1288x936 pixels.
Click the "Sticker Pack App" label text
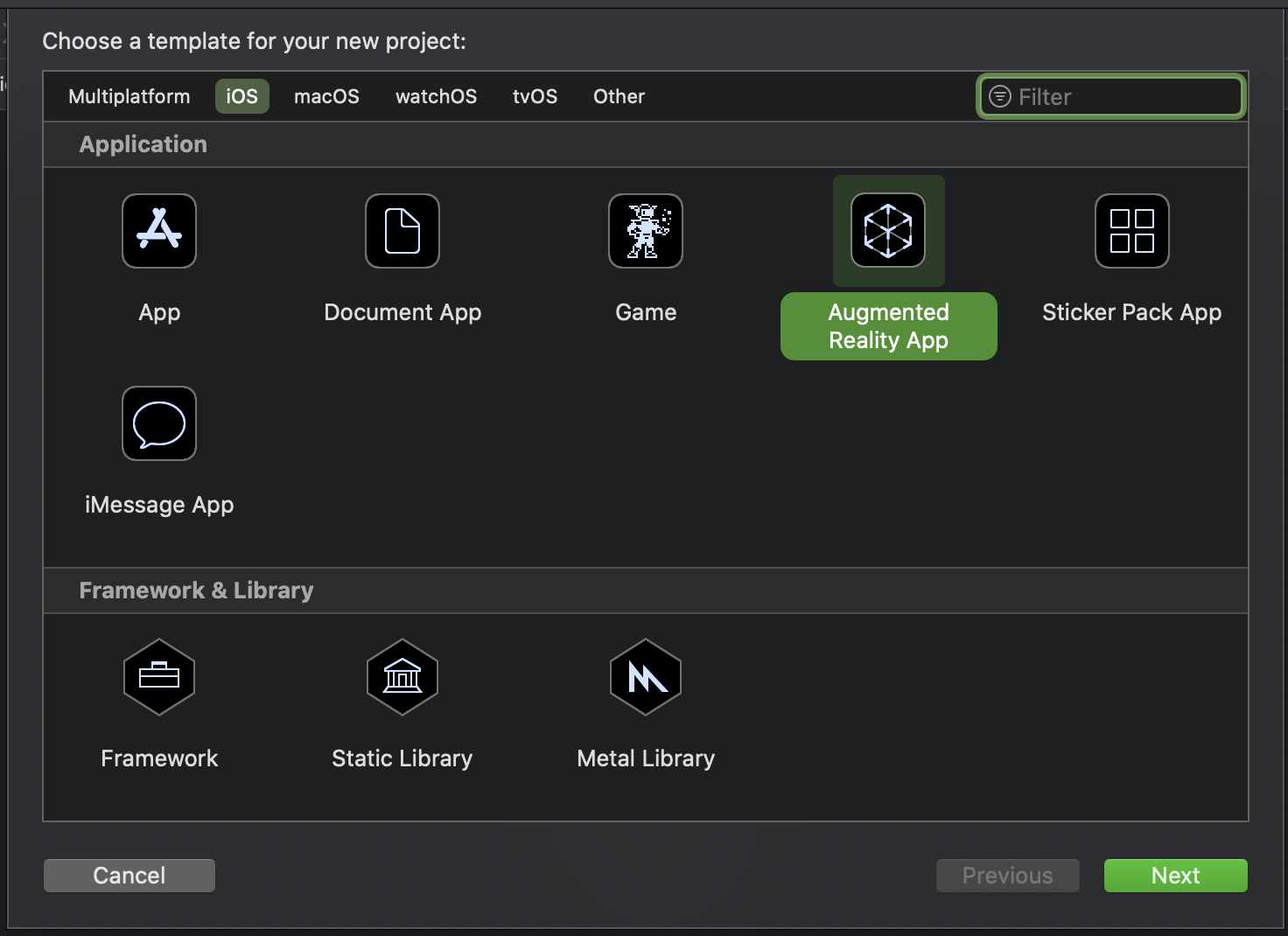point(1132,312)
